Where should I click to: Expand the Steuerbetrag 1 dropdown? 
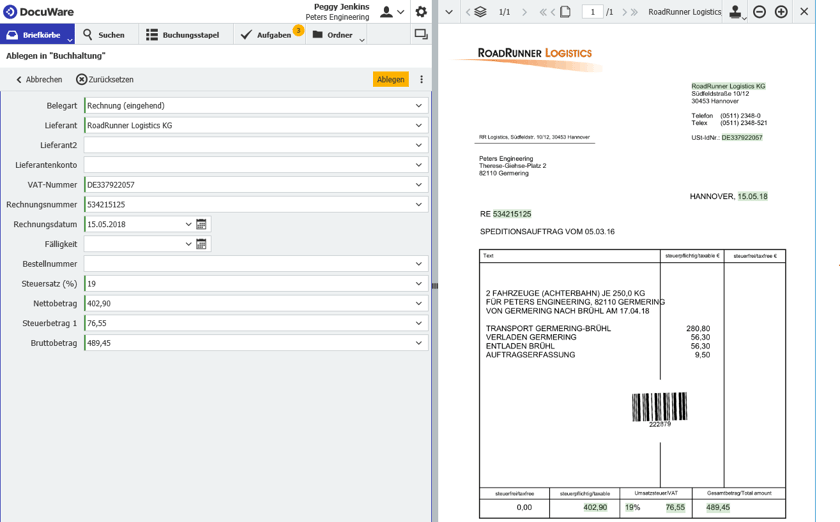(419, 323)
